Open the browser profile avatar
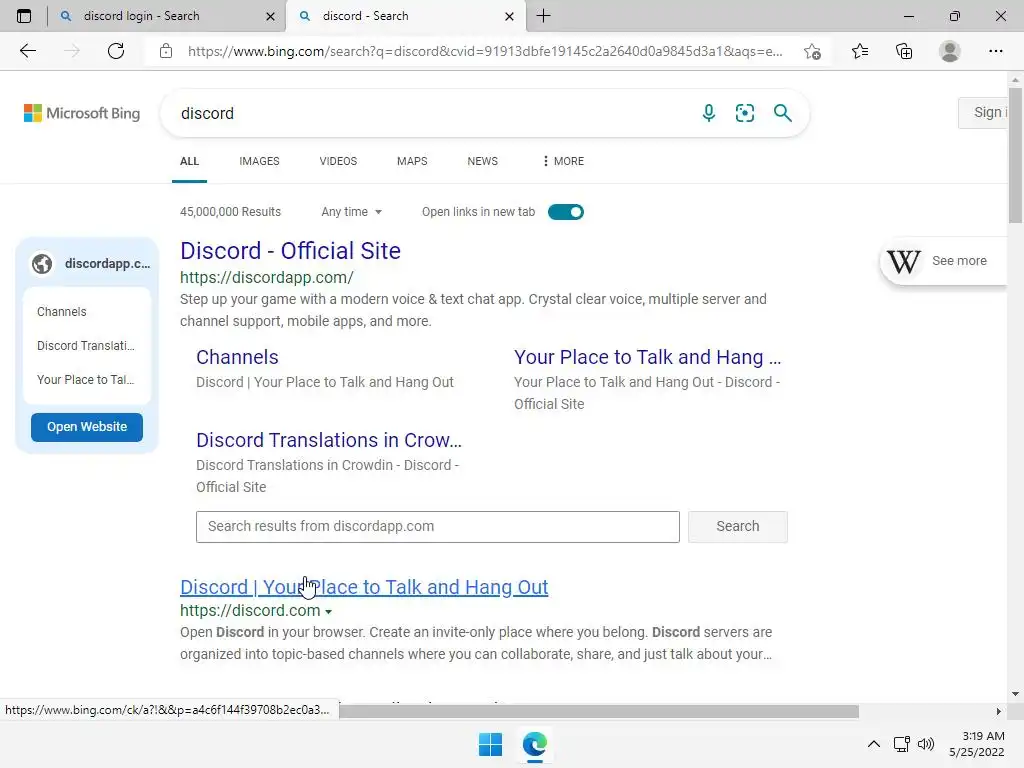The image size is (1024, 768). click(950, 51)
